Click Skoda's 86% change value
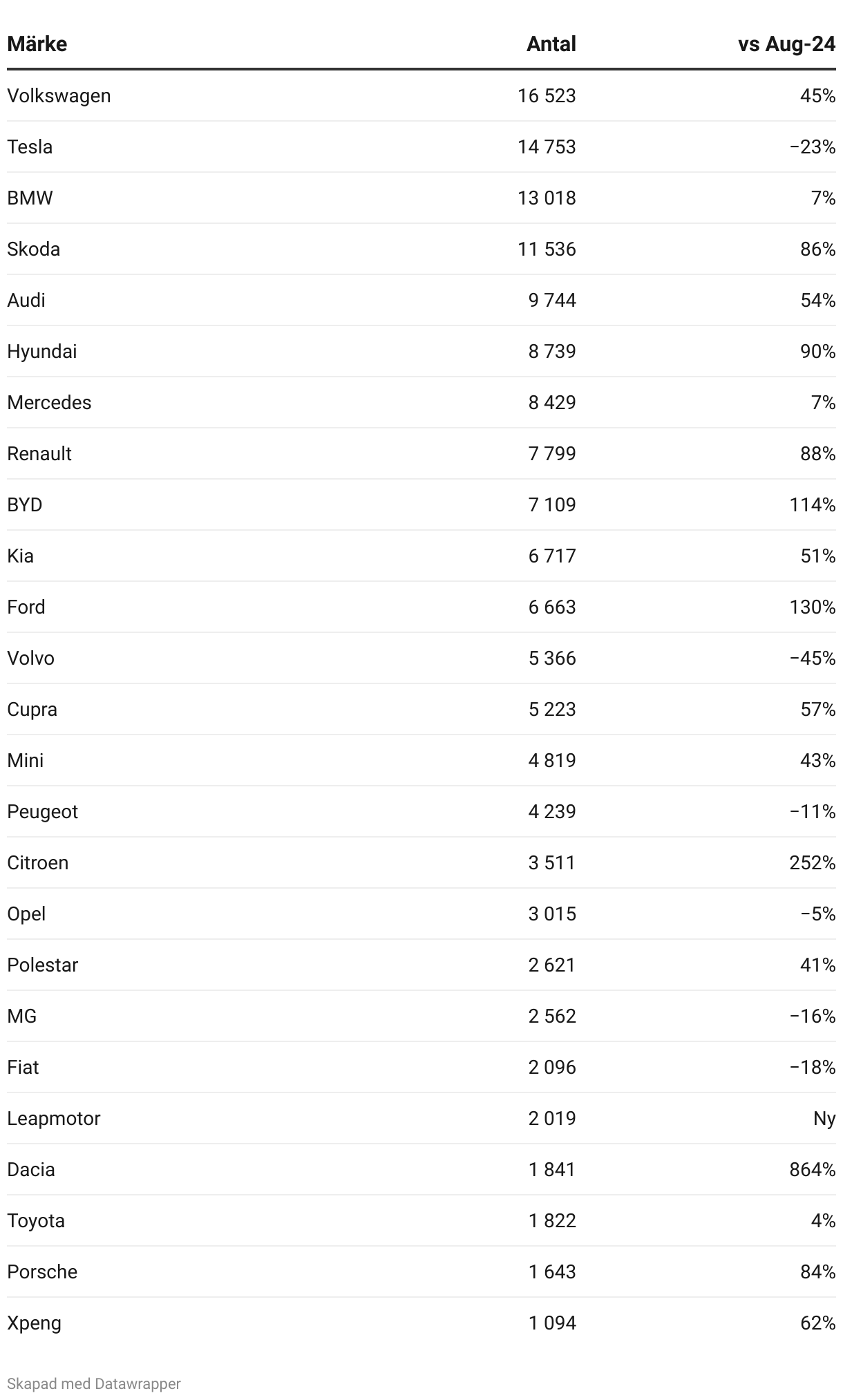 point(818,249)
